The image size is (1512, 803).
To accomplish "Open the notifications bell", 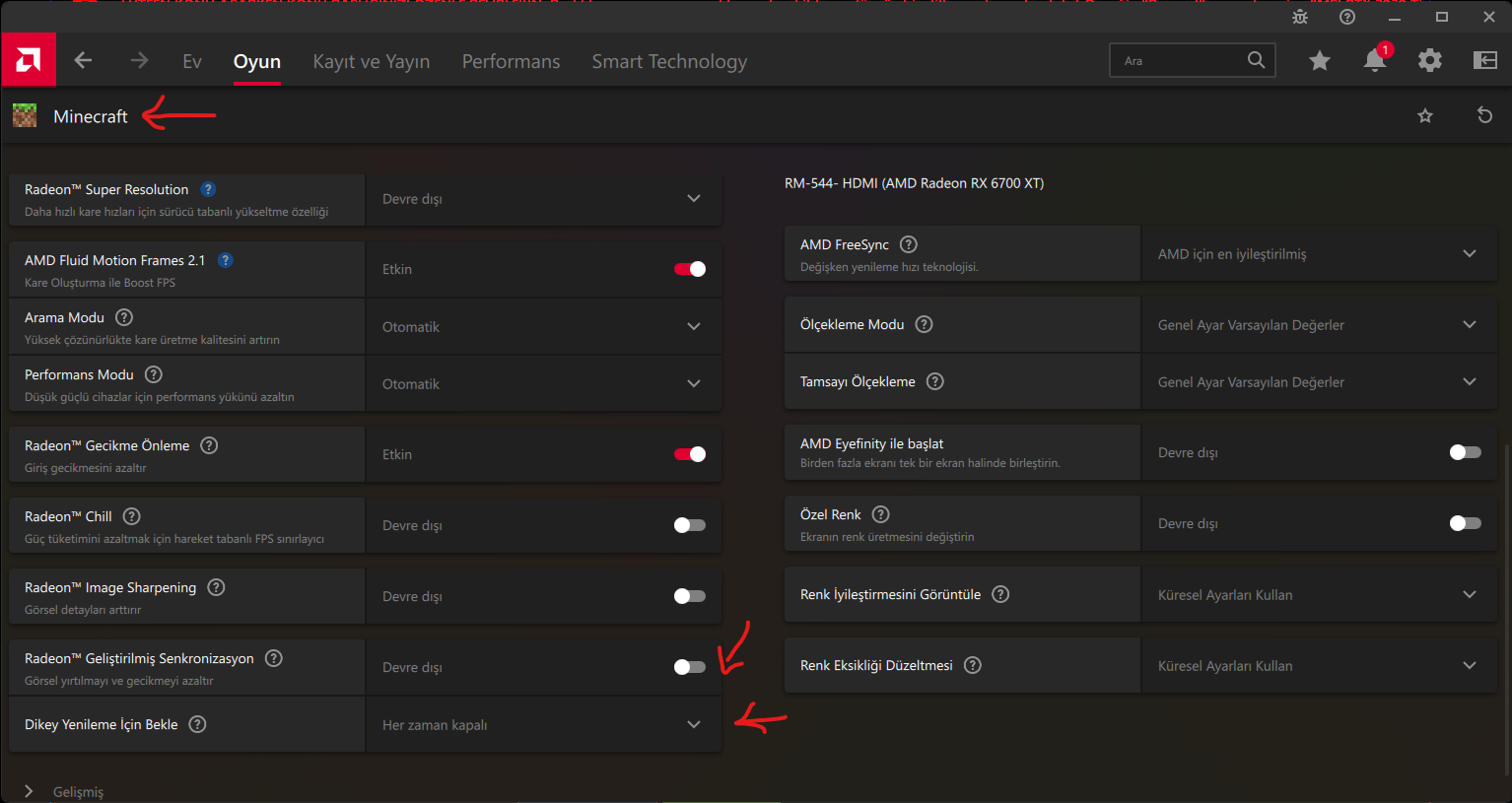I will pos(1375,61).
